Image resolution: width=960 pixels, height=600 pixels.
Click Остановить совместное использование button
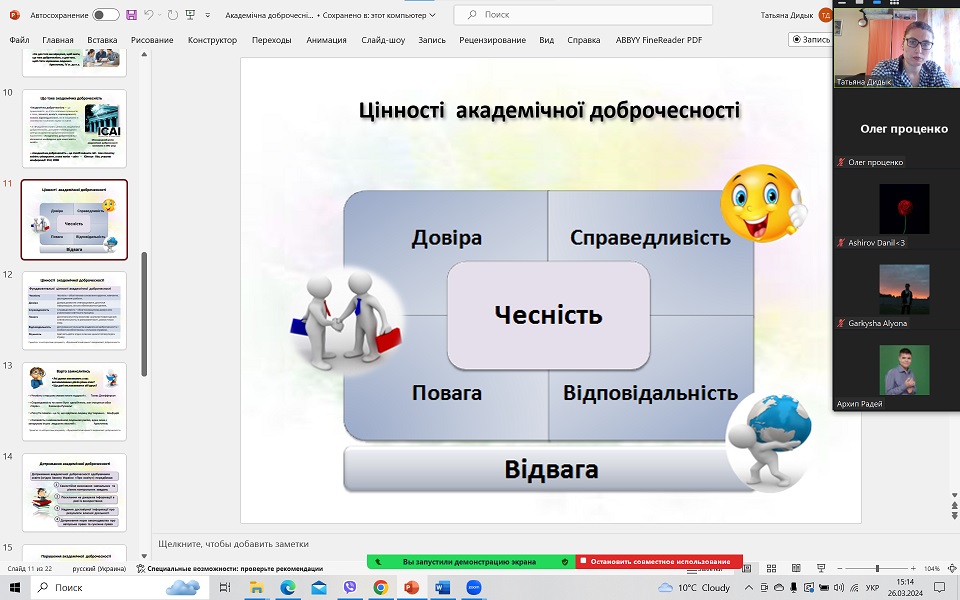(659, 561)
